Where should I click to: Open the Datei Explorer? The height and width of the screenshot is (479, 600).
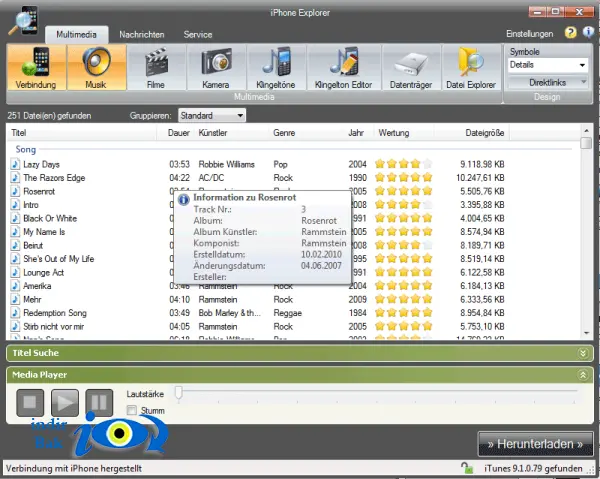pyautogui.click(x=471, y=67)
